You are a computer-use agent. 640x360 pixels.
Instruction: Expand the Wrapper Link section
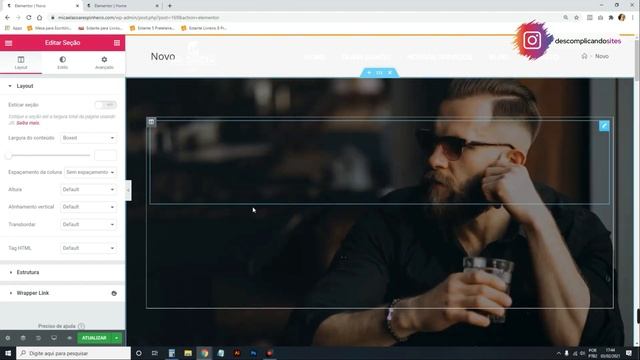click(62, 293)
